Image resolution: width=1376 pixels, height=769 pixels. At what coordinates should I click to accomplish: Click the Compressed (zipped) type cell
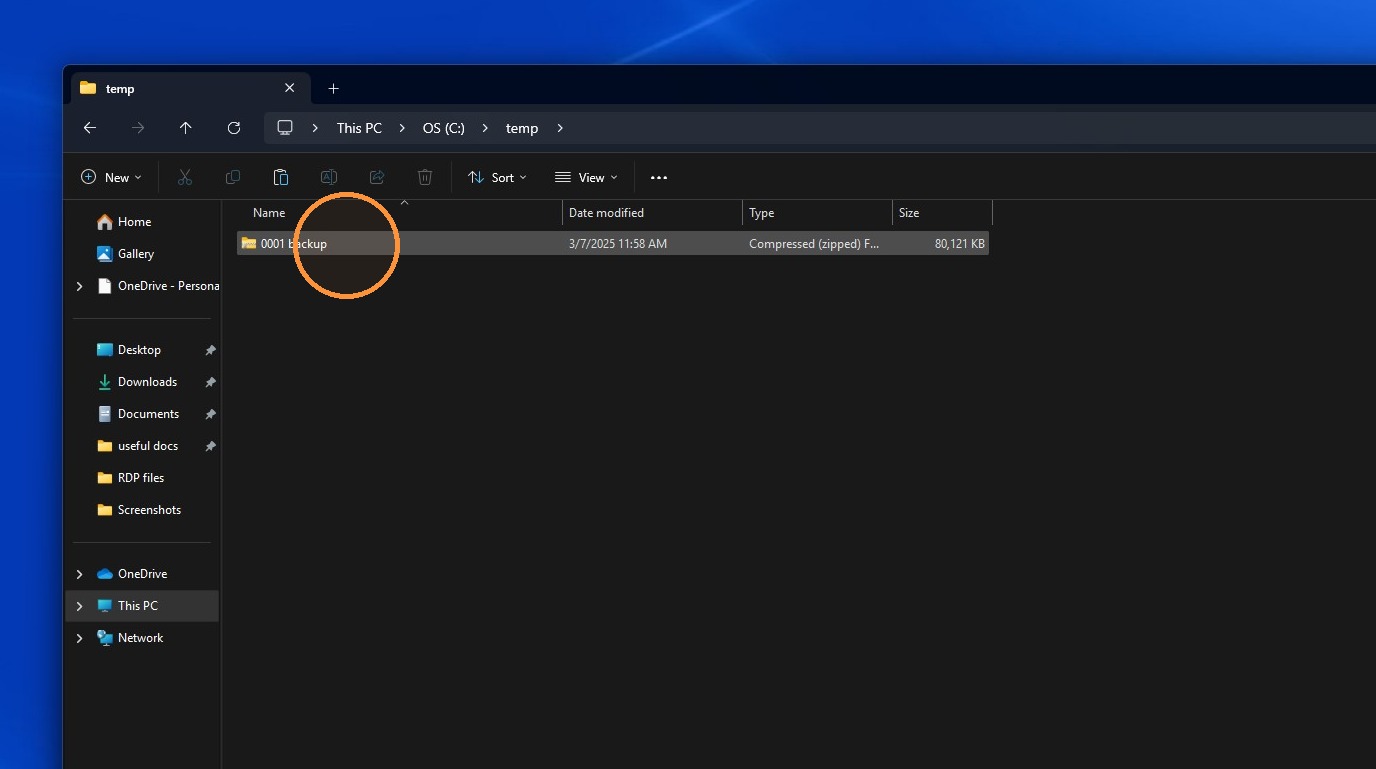(814, 243)
